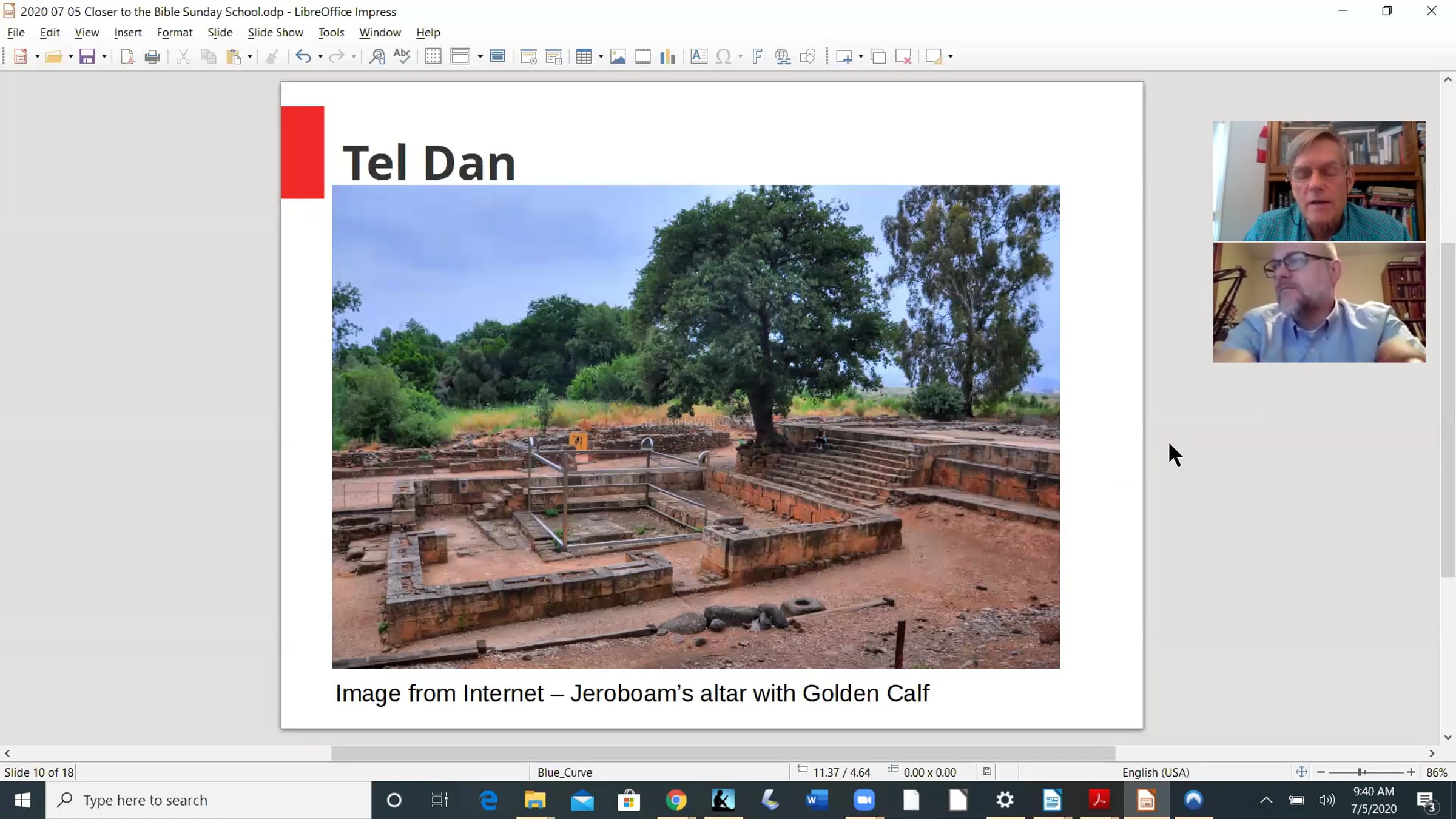The height and width of the screenshot is (819, 1456).
Task: Insert image using toolbar icon
Action: tap(618, 56)
